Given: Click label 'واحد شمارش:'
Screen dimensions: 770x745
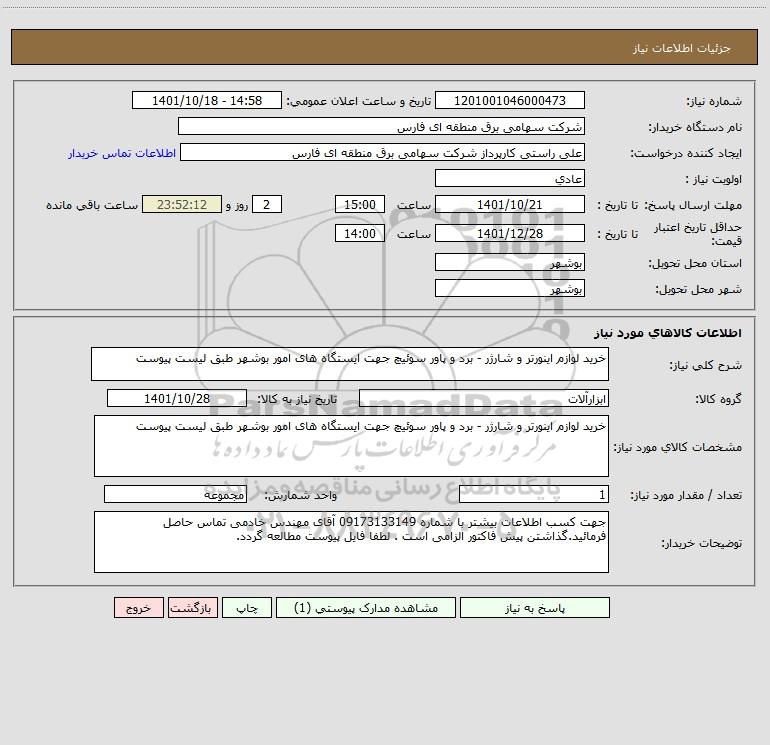Looking at the screenshot, I should (301, 496).
